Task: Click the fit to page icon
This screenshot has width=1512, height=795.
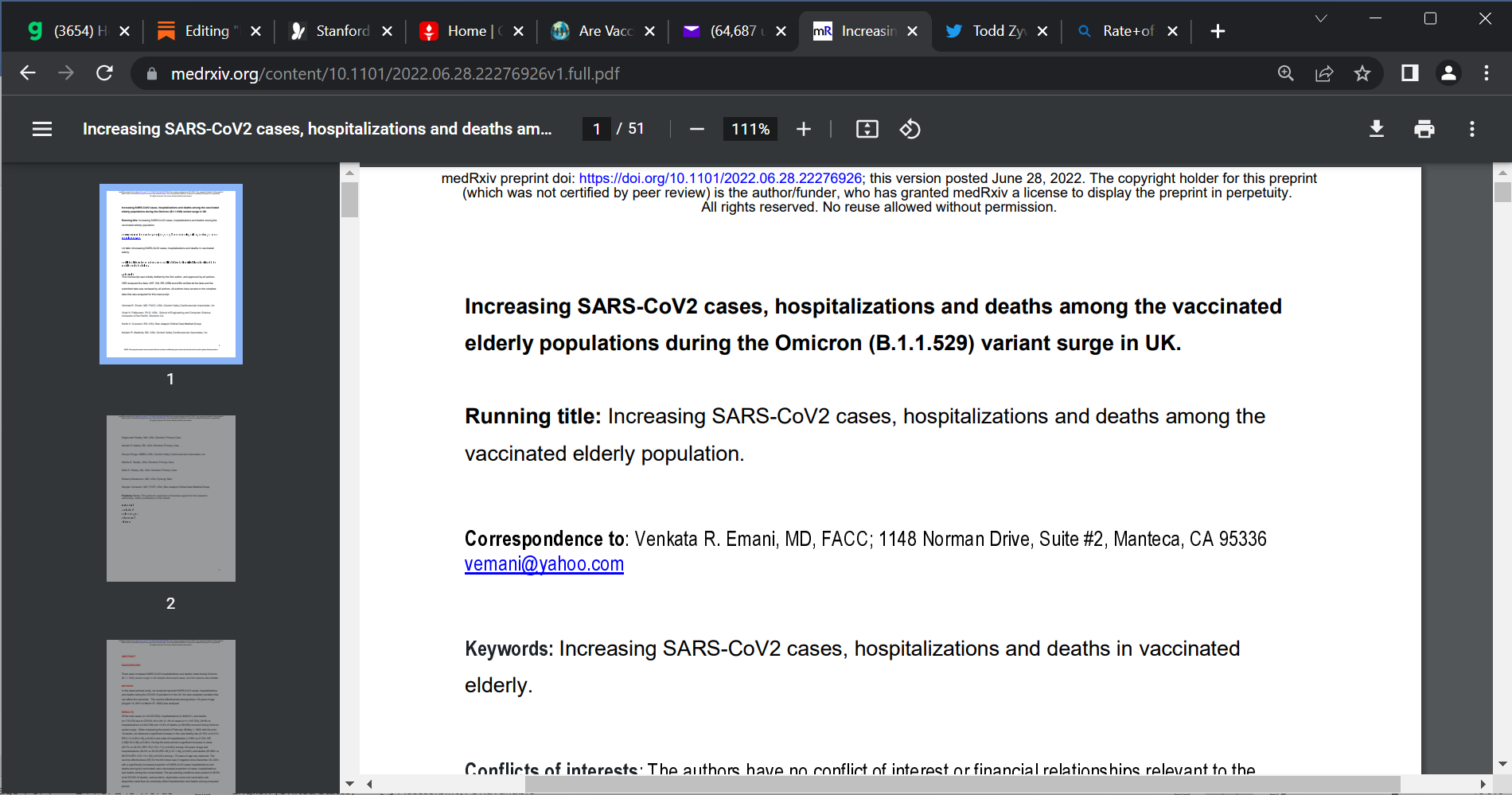Action: [867, 129]
